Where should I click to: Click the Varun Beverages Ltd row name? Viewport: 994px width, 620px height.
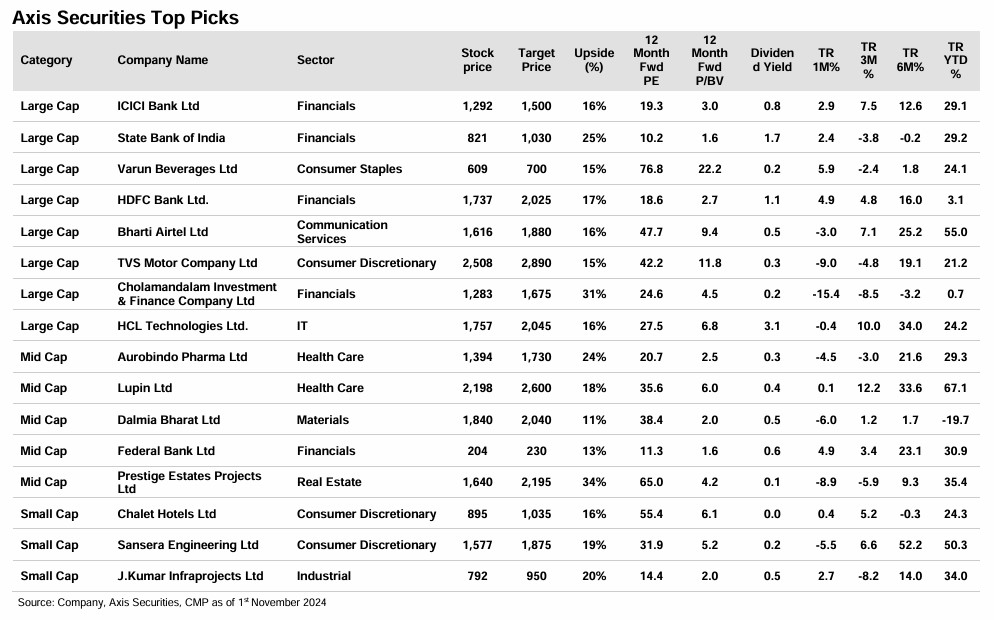tap(177, 169)
